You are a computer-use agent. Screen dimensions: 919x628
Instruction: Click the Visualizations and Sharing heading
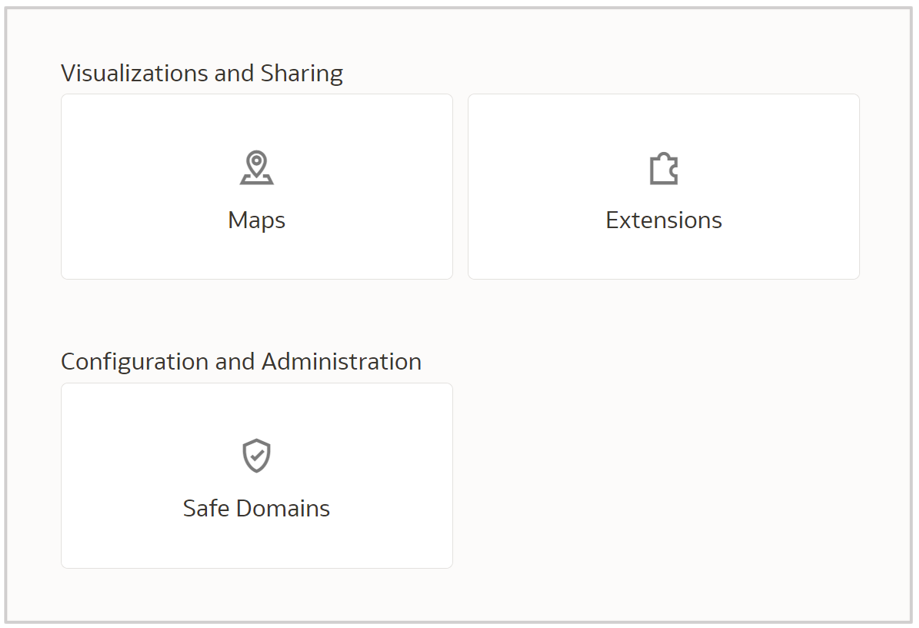202,73
